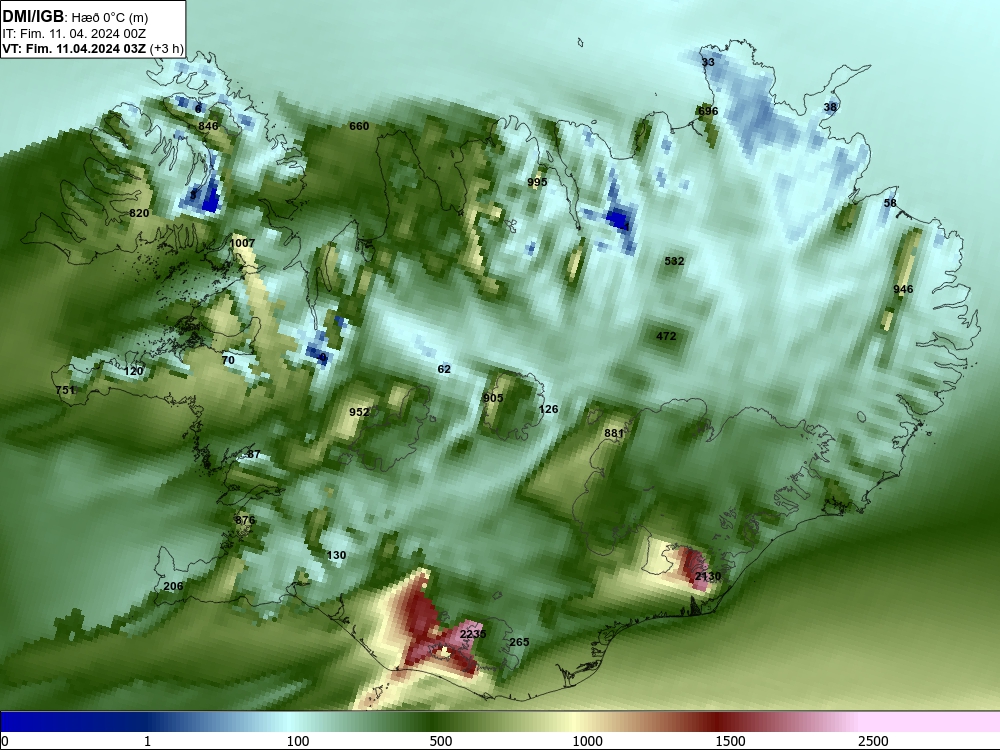
Task: Click the 500 tick on the color scale
Action: click(441, 741)
